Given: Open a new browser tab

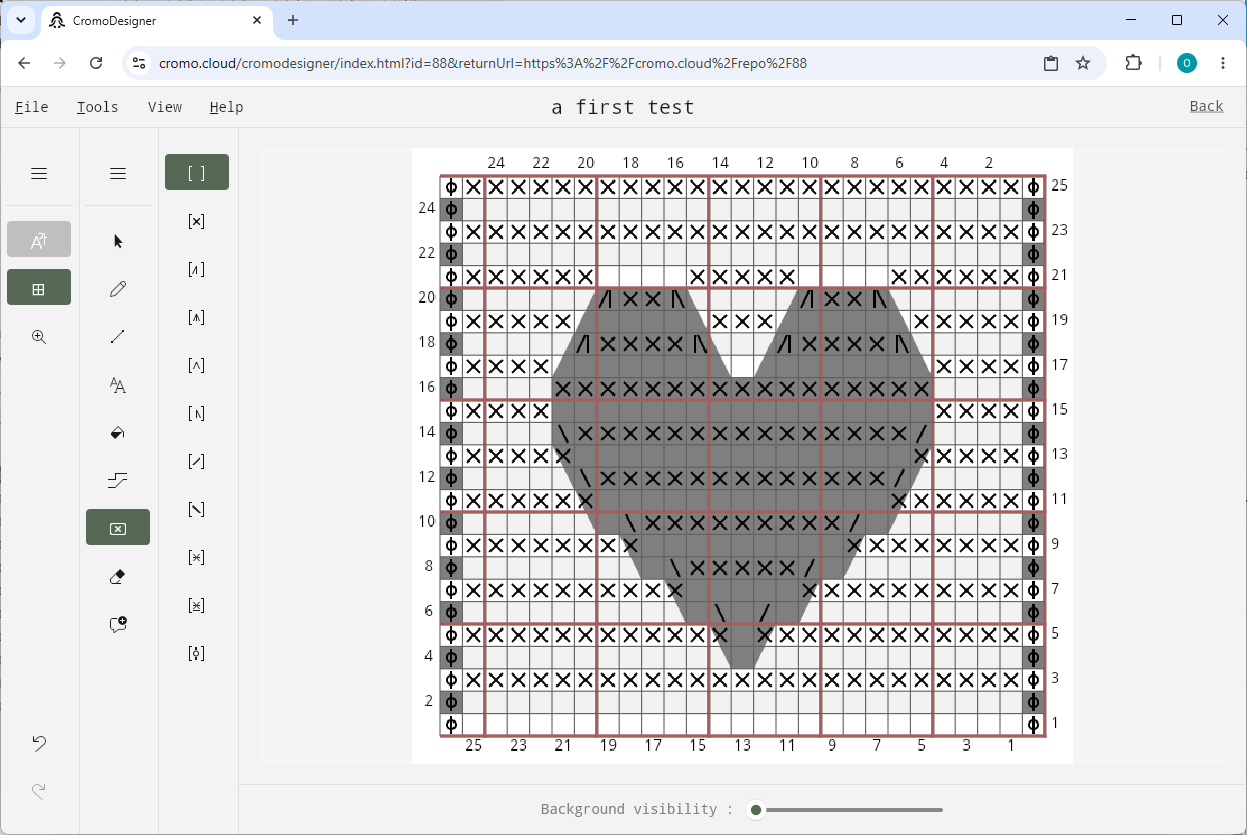Looking at the screenshot, I should 293,20.
